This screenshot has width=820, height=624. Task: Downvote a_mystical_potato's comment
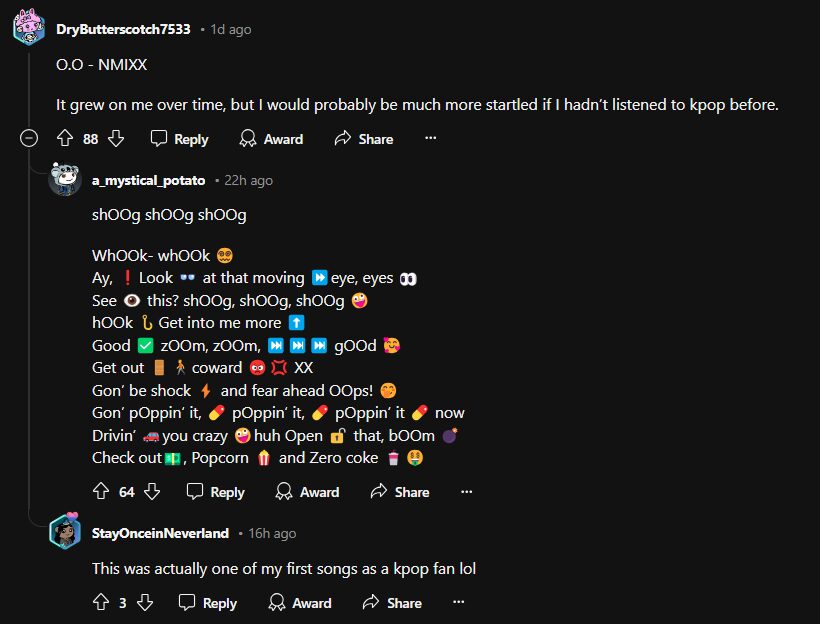point(152,491)
